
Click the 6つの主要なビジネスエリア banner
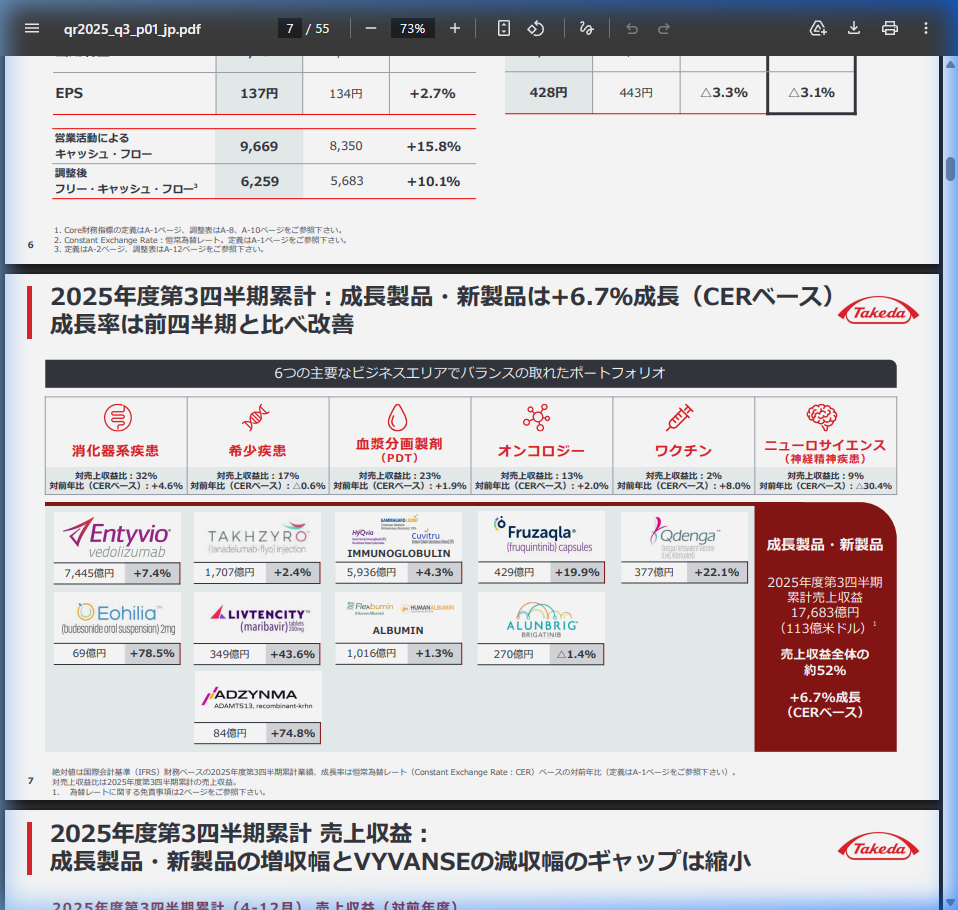coord(469,373)
